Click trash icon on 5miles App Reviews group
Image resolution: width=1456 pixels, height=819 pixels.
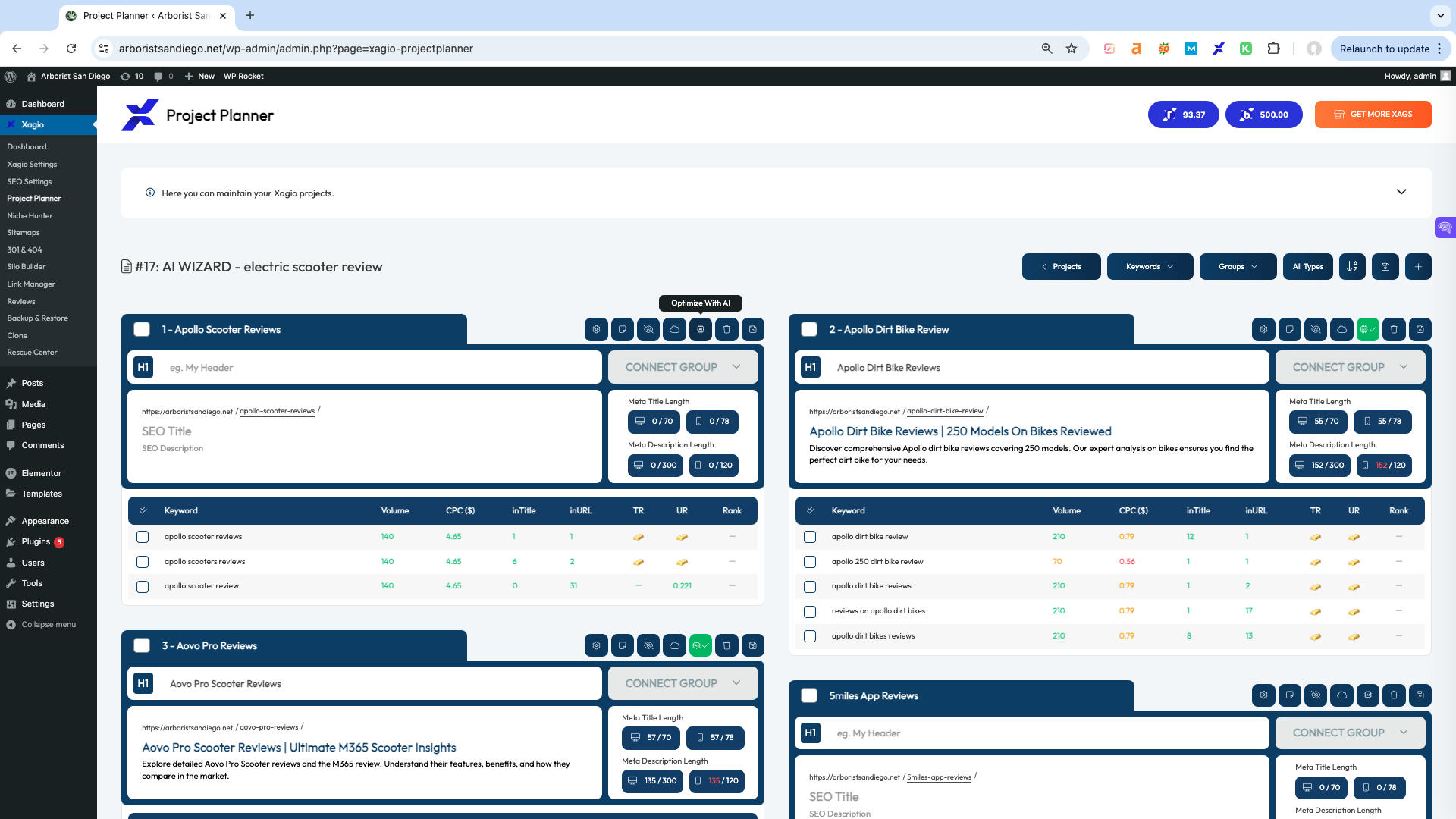point(1394,695)
